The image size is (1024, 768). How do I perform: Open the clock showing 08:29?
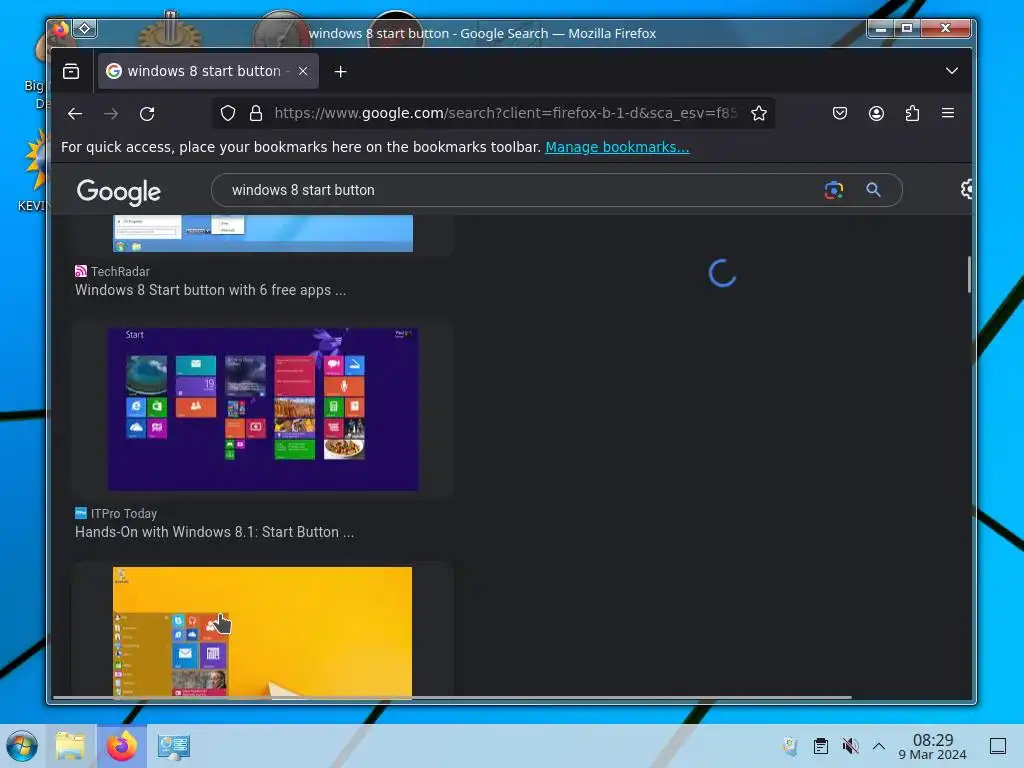[933, 746]
